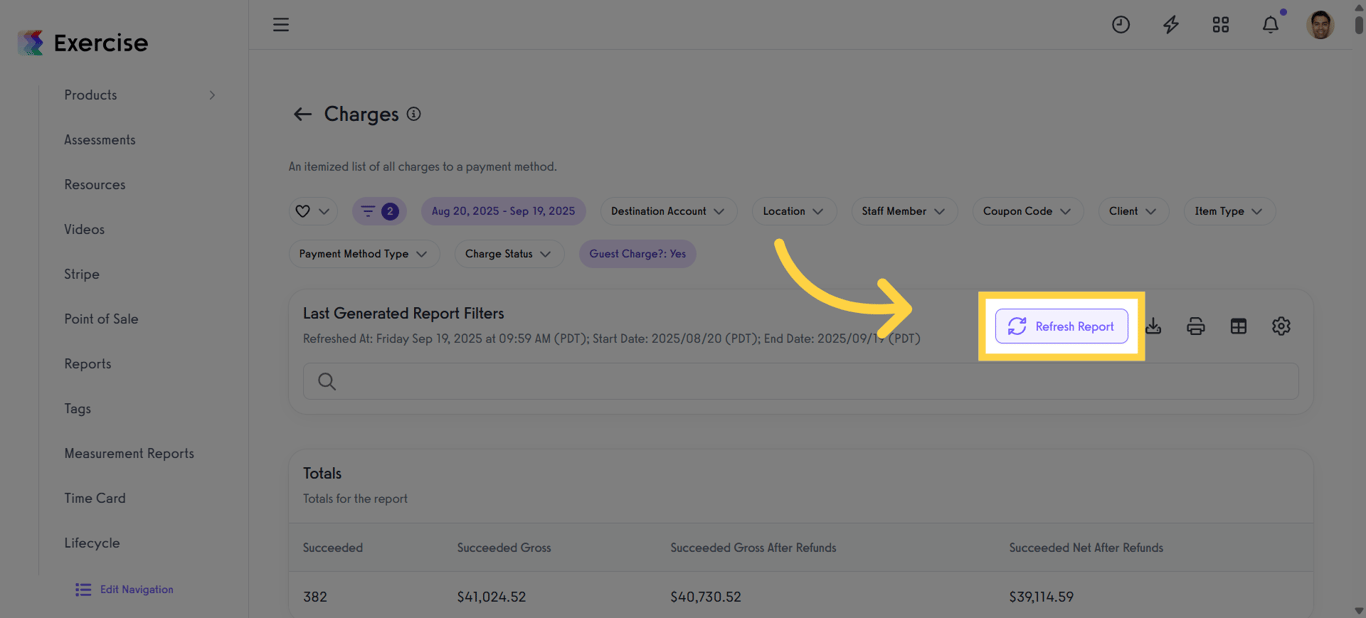The height and width of the screenshot is (618, 1366).
Task: View recent history via the clock icon
Action: (x=1120, y=24)
